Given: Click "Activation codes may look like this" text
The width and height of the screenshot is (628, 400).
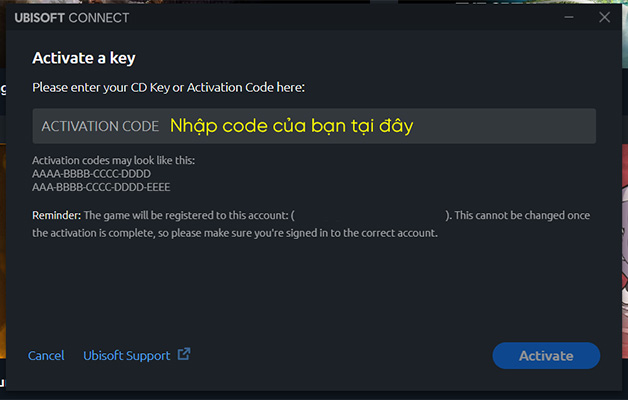Looking at the screenshot, I should 112,161.
